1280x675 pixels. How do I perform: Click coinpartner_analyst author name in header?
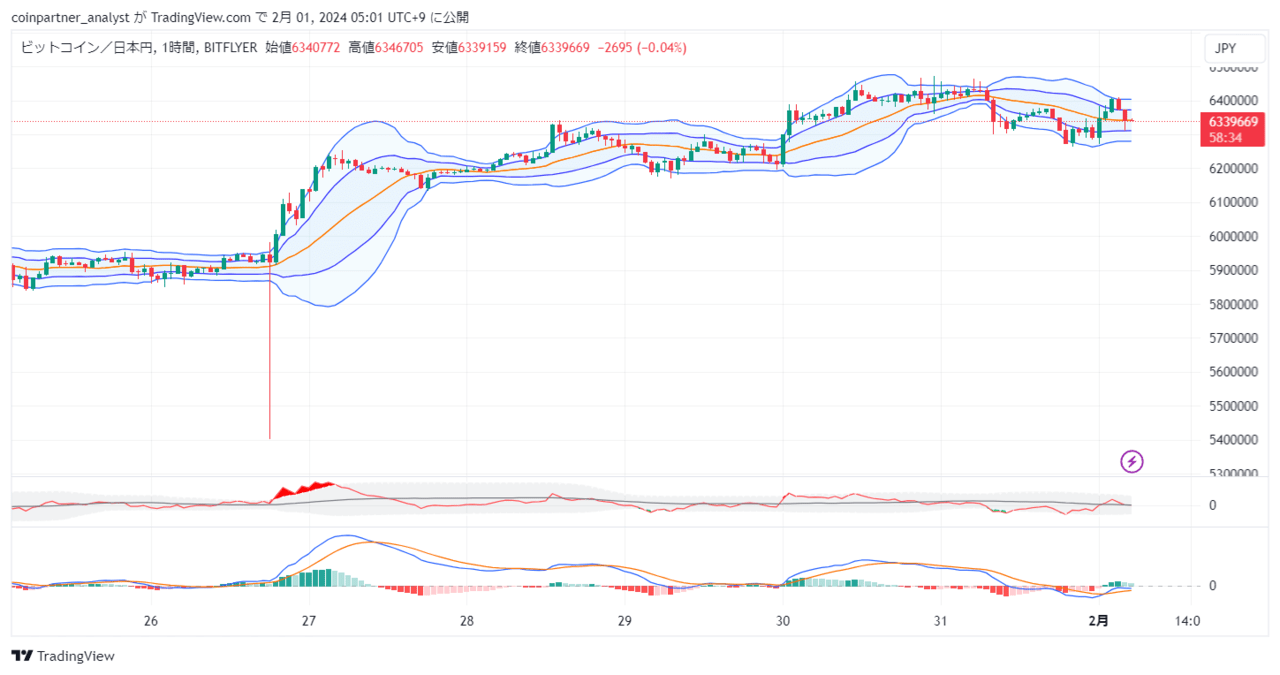coord(74,17)
